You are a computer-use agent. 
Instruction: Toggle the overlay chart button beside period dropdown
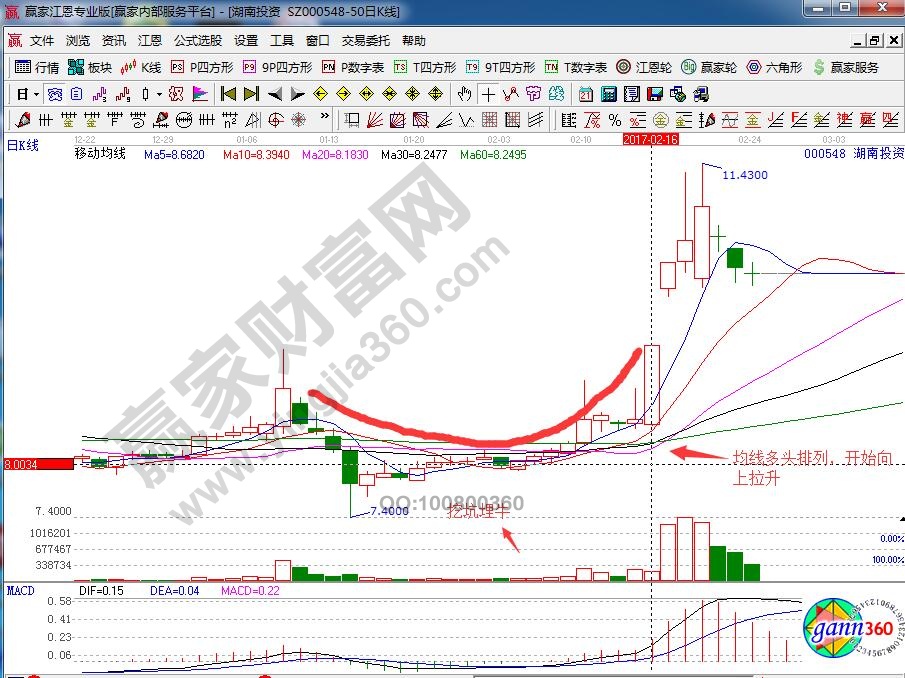click(55, 94)
